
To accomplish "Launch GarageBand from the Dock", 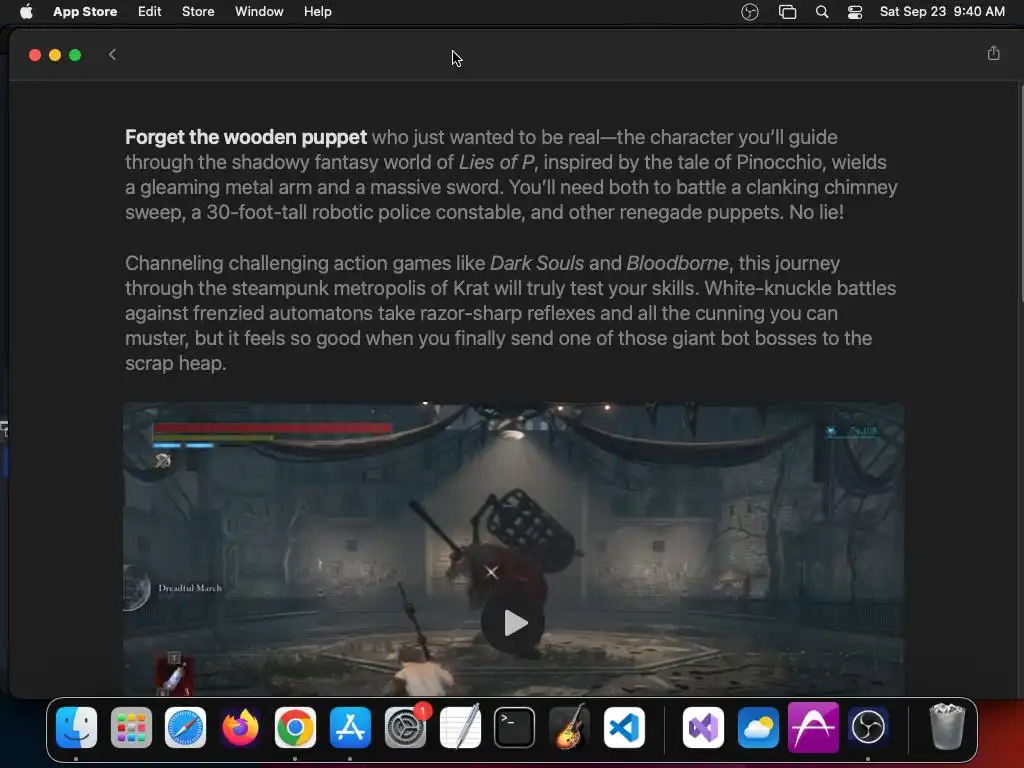I will pos(569,726).
